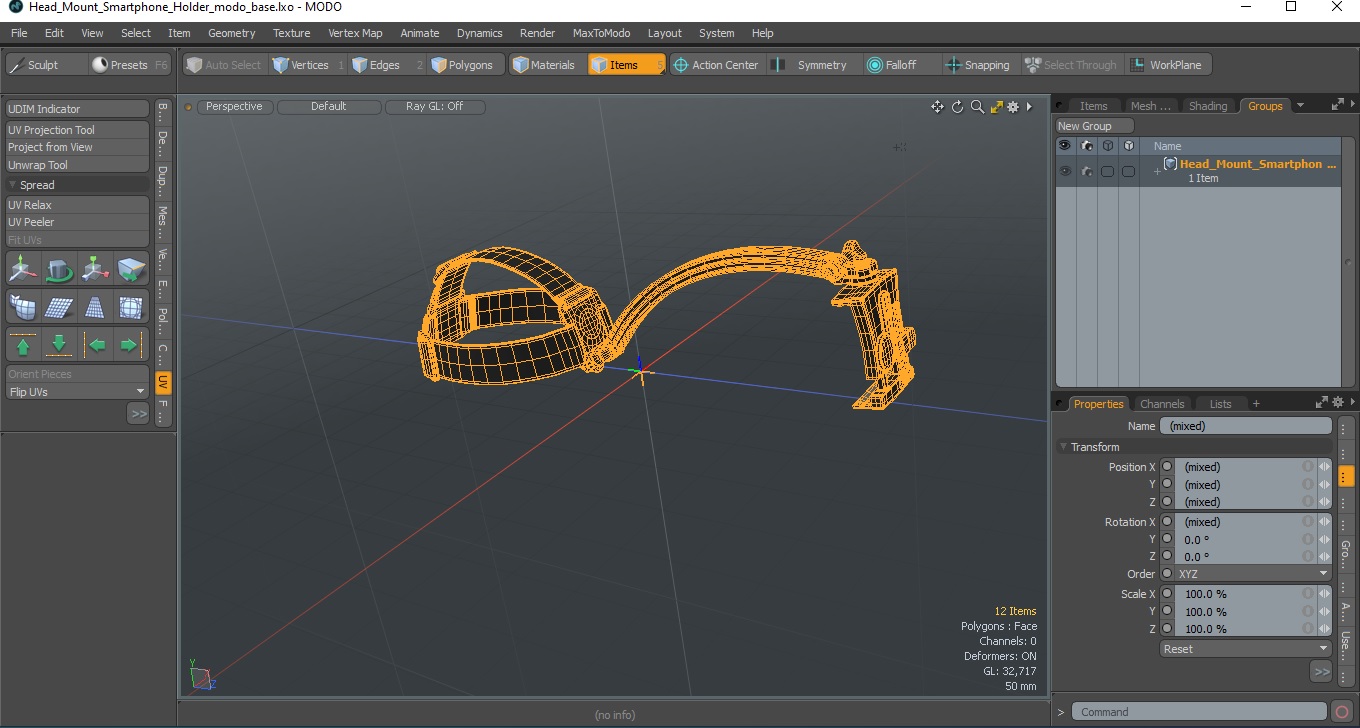Add new properties tab with plus icon
1360x728 pixels.
click(1256, 404)
